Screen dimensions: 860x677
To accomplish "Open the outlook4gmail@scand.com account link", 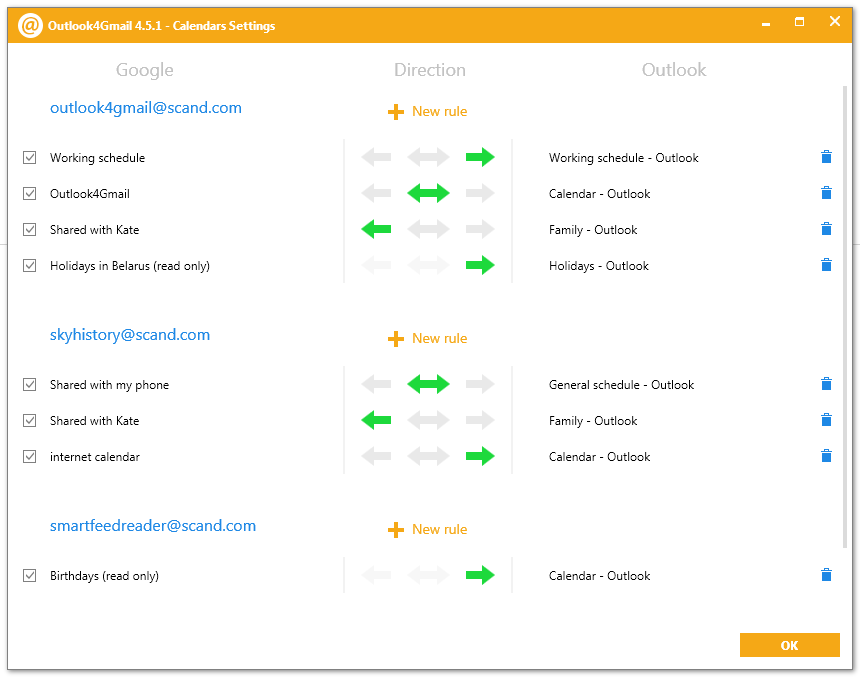I will pos(146,108).
